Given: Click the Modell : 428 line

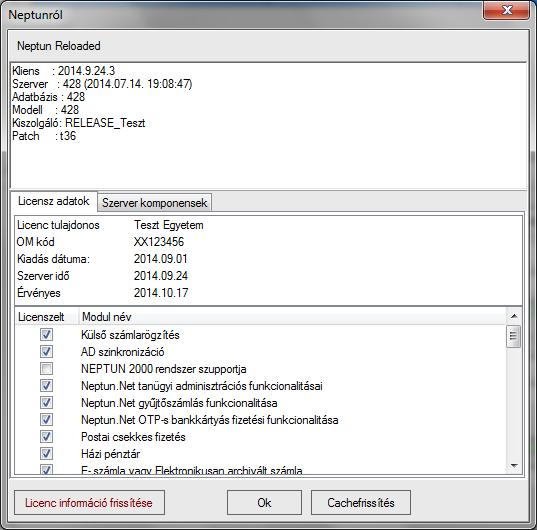Looking at the screenshot, I should (46, 110).
